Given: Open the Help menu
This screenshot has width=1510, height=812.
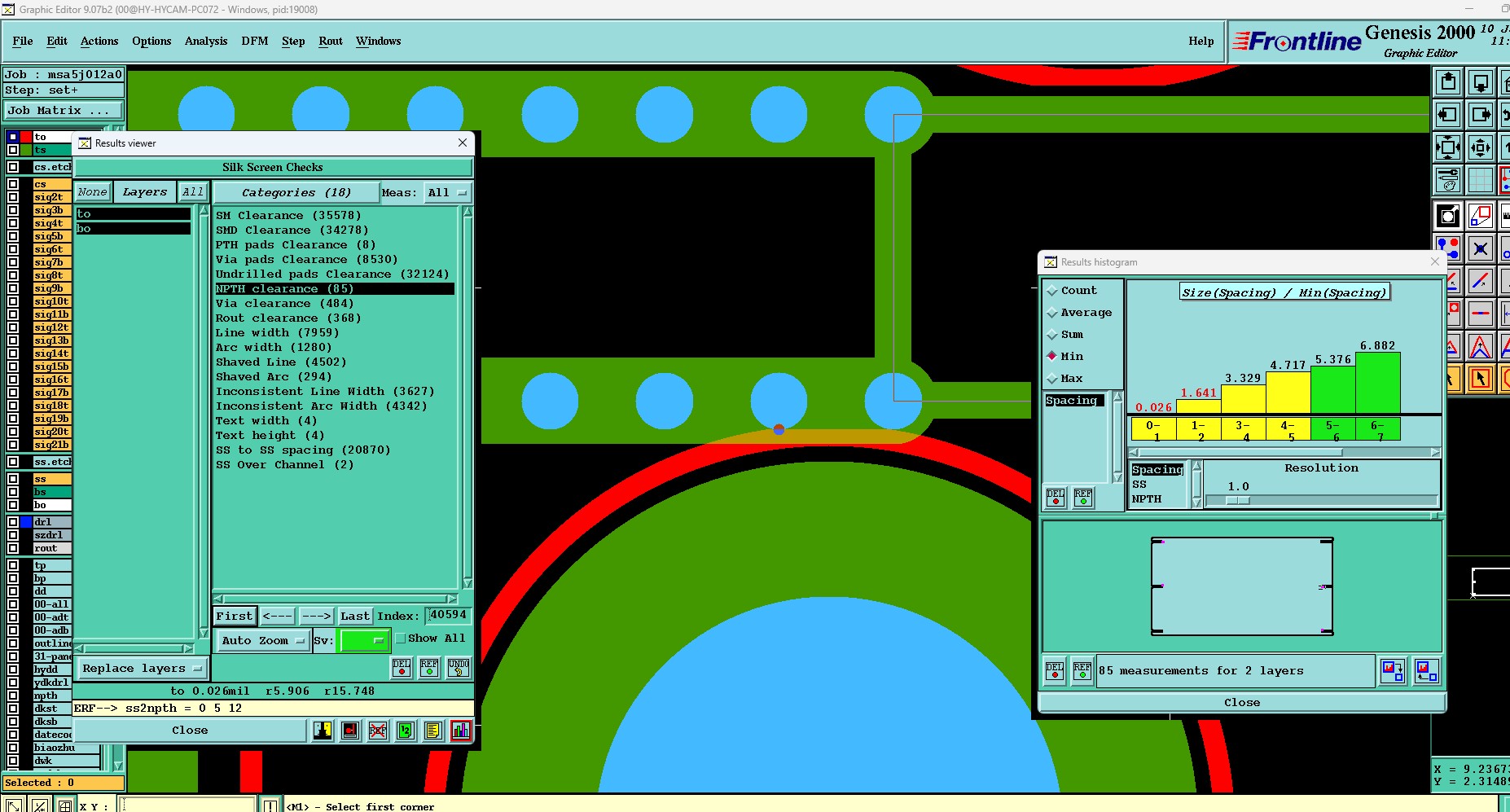Looking at the screenshot, I should click(1201, 41).
